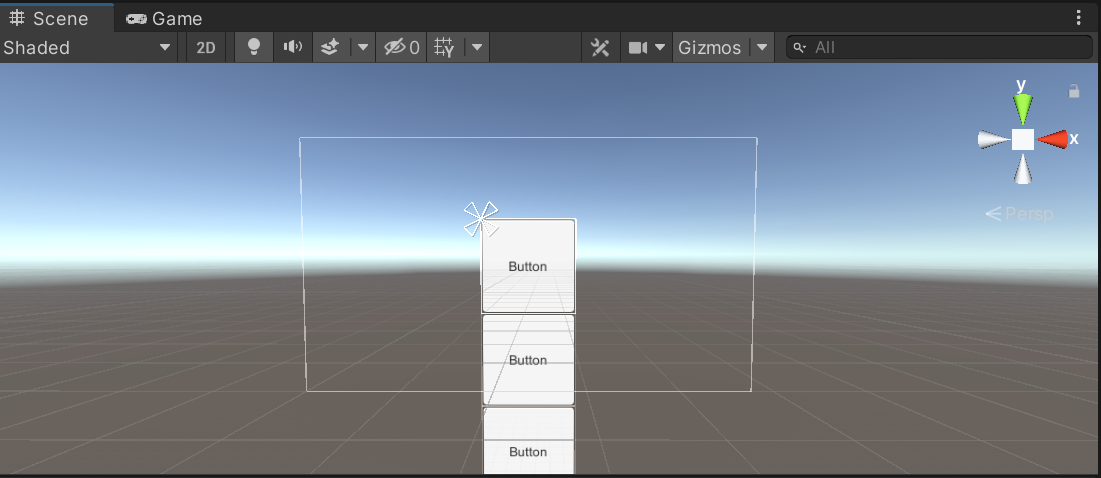
Task: Toggle the scene gizmo rotation lock
Action: [1074, 91]
